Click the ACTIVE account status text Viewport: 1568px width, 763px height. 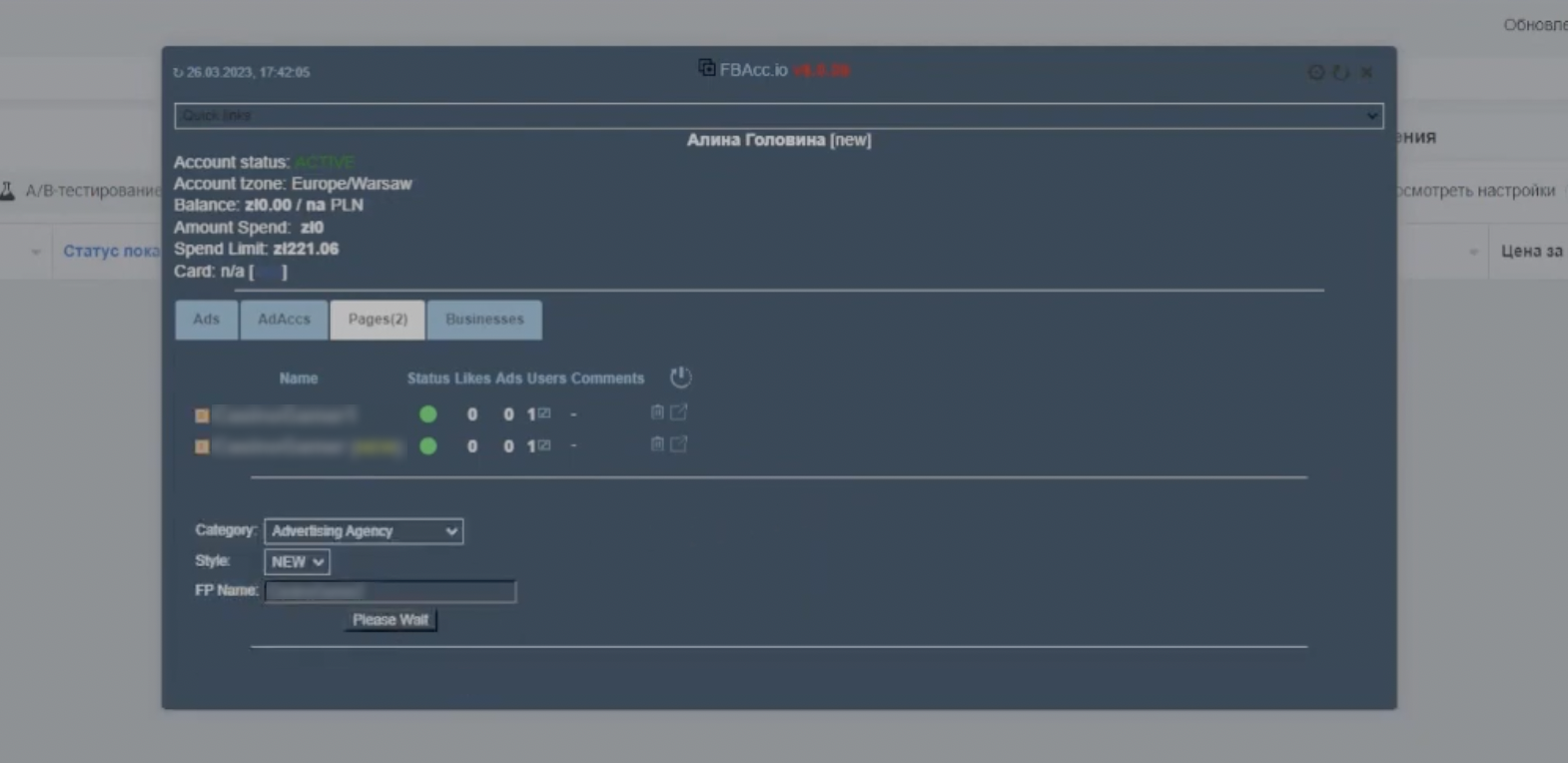325,162
